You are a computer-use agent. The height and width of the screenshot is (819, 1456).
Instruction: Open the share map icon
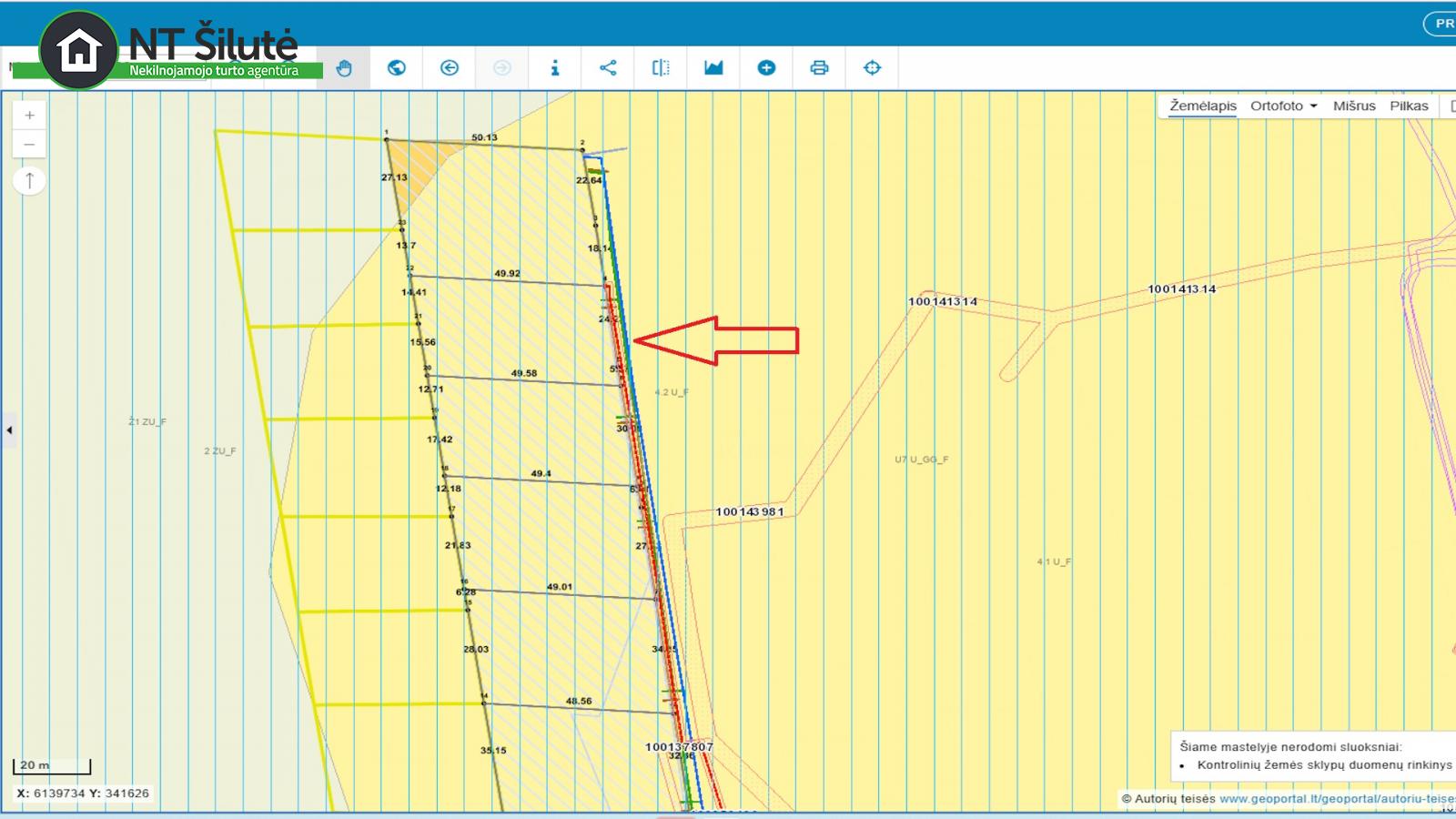coord(608,68)
